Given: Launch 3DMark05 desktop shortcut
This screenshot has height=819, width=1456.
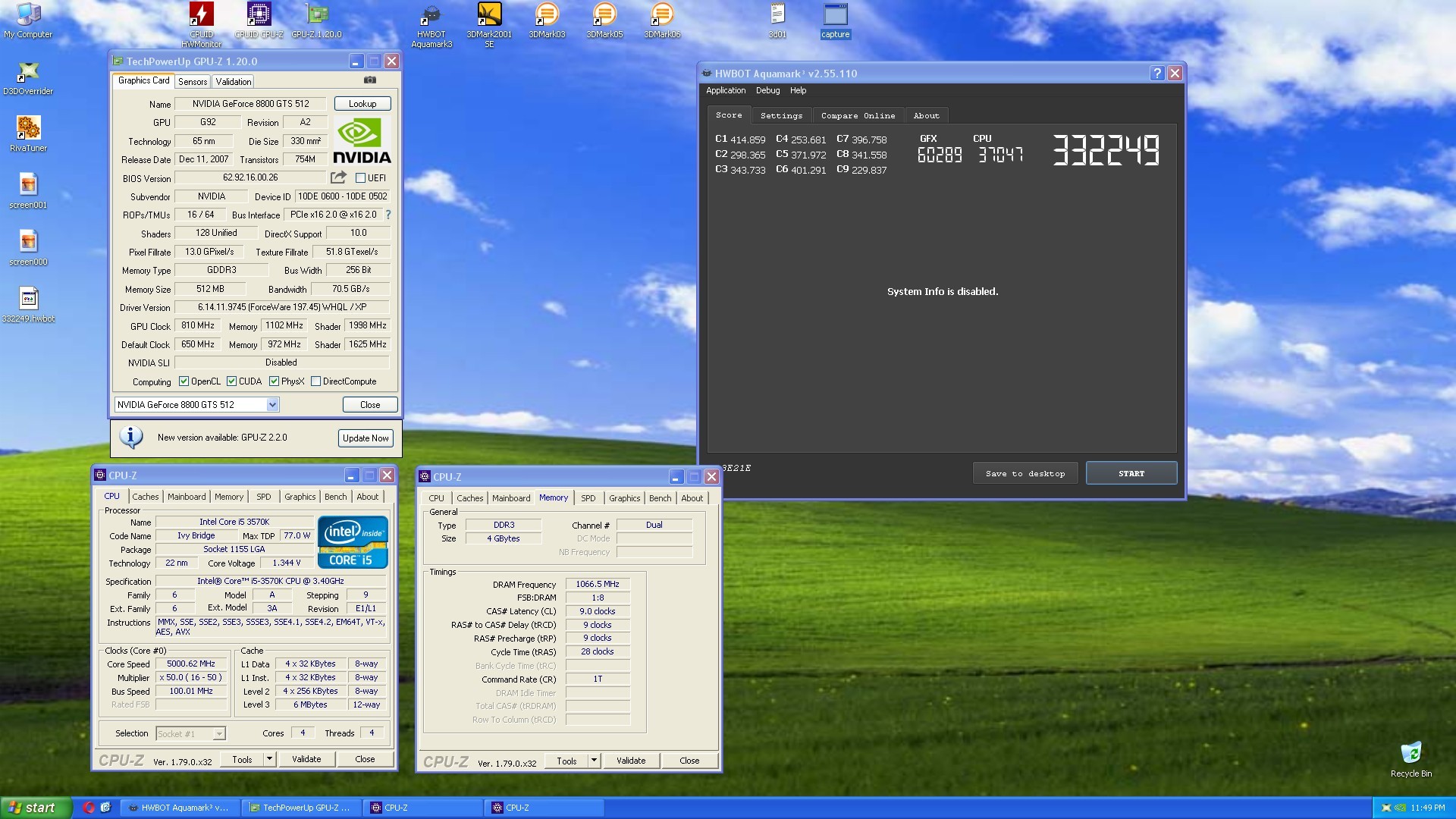Looking at the screenshot, I should point(604,20).
